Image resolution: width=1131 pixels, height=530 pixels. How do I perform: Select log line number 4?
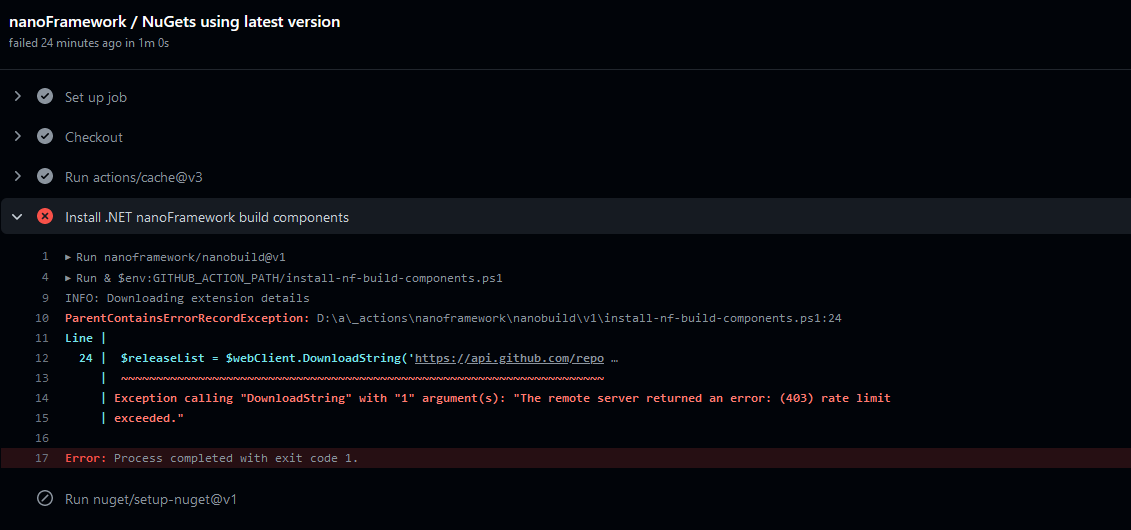coord(45,278)
